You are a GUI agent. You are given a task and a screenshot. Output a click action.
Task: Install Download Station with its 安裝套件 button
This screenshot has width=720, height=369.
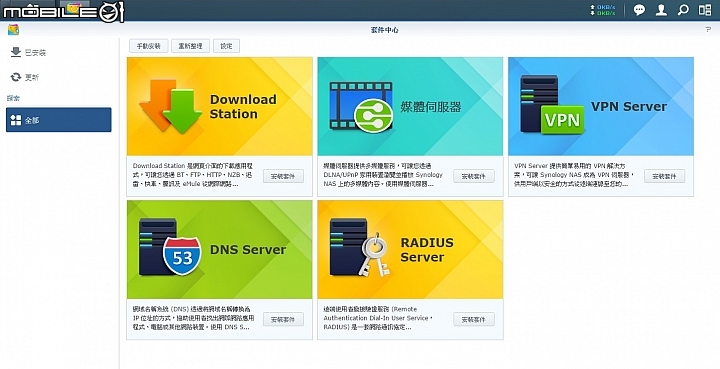(283, 176)
